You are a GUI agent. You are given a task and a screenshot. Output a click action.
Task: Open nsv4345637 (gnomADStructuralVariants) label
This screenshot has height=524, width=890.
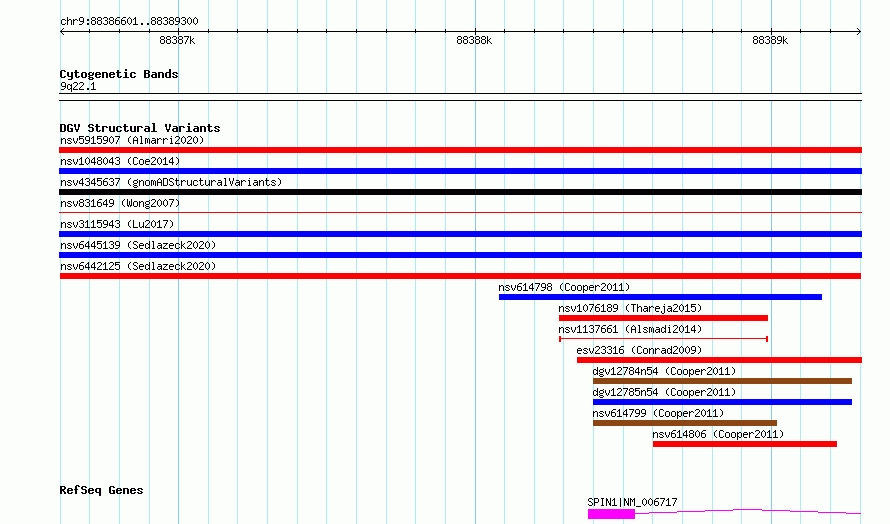coord(171,182)
